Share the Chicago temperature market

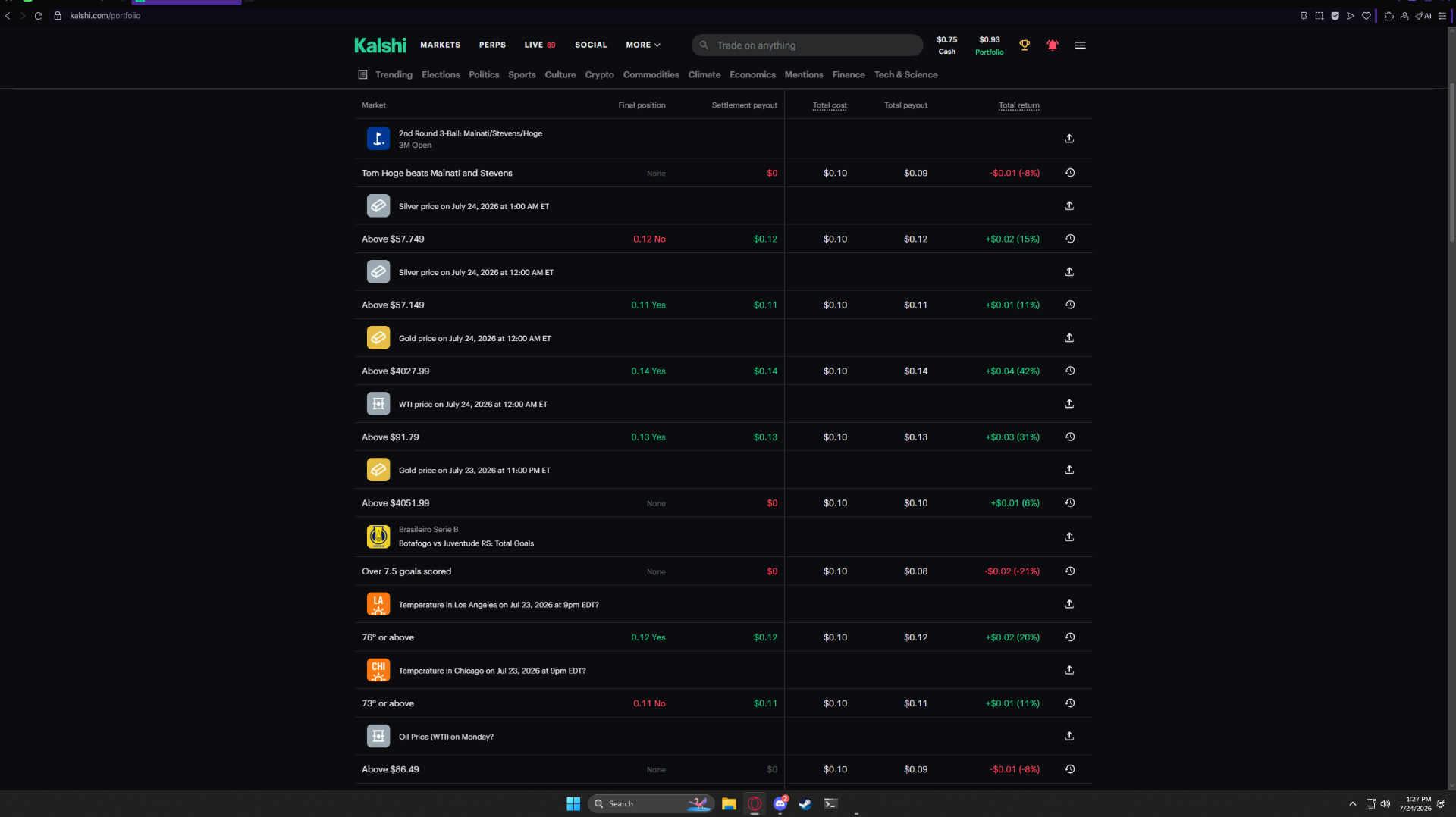[1069, 670]
